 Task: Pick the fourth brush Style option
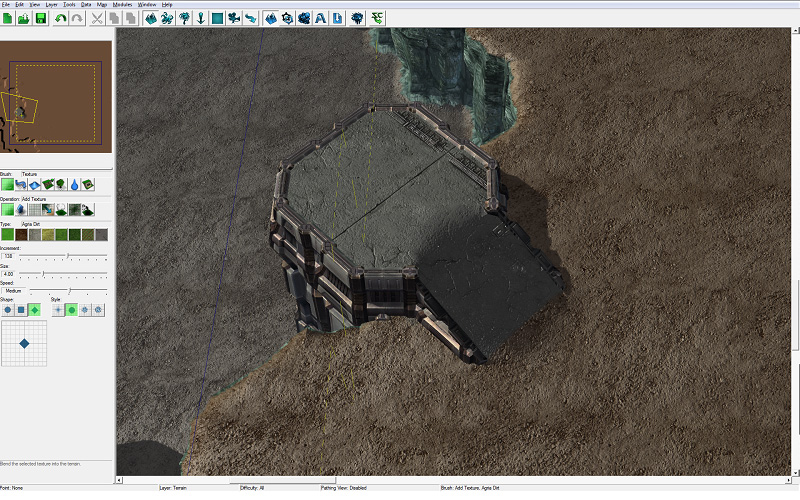click(98, 310)
